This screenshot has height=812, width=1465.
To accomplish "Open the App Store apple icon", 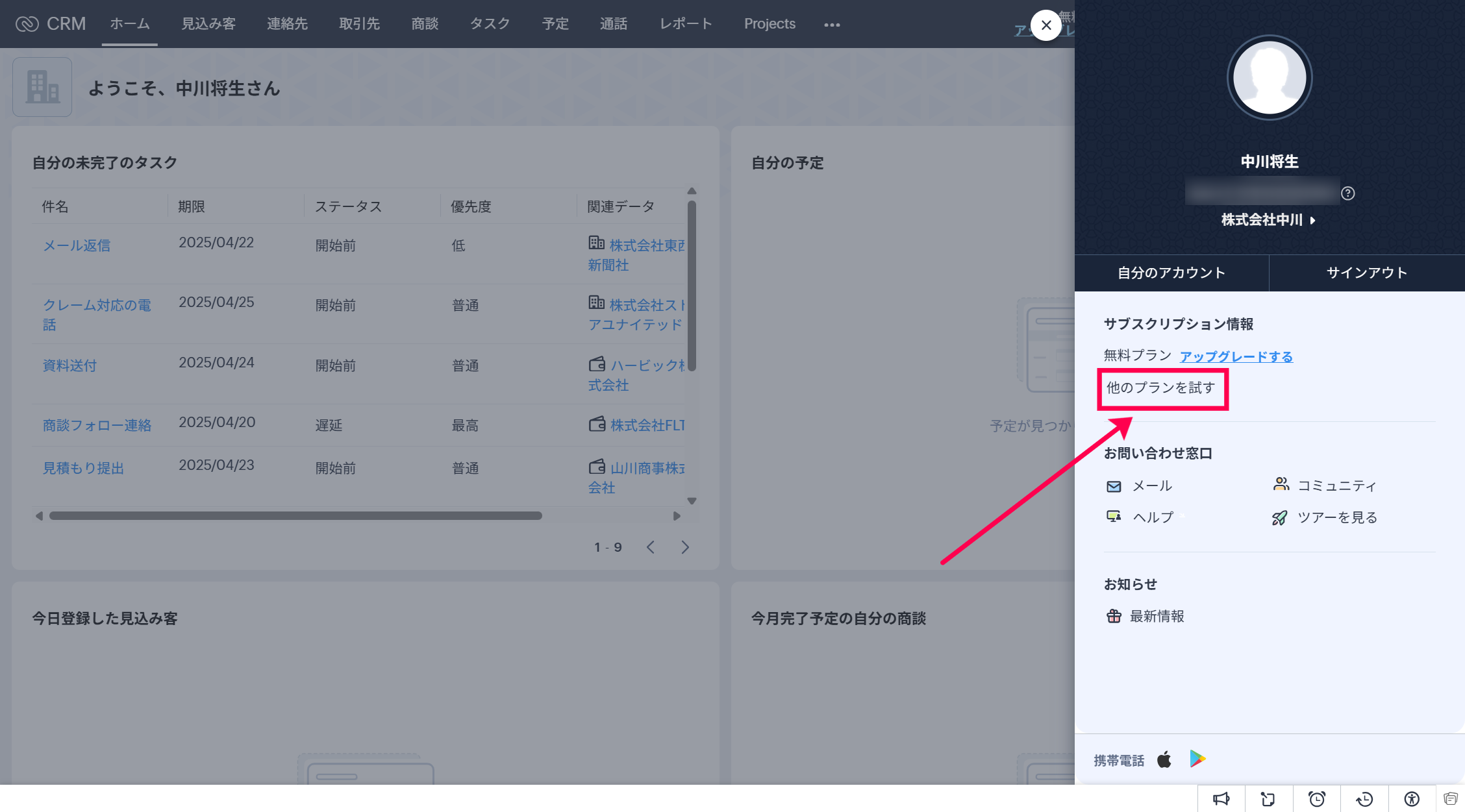I will coord(1164,759).
